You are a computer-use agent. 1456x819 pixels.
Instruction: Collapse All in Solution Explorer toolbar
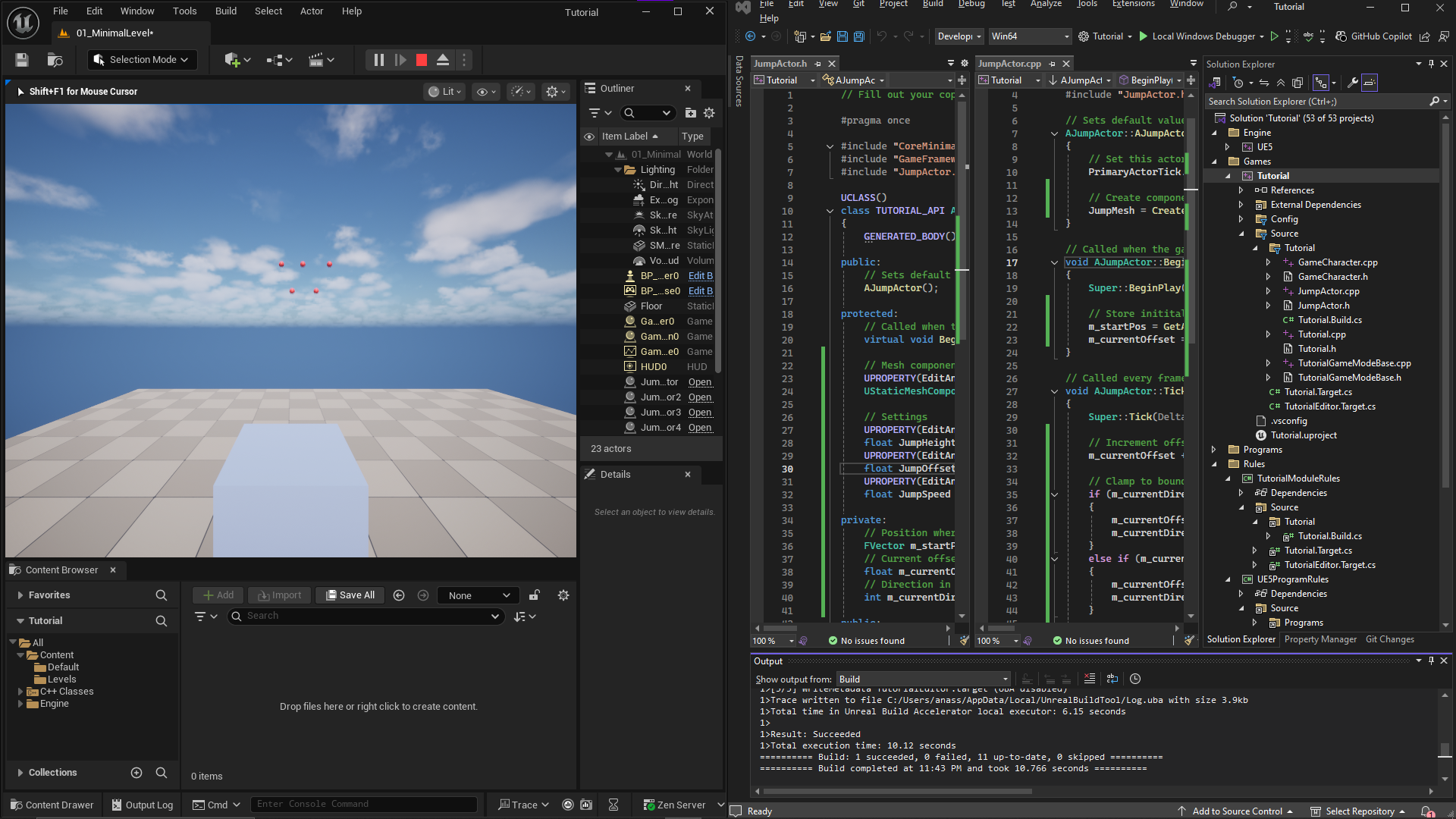(1281, 83)
